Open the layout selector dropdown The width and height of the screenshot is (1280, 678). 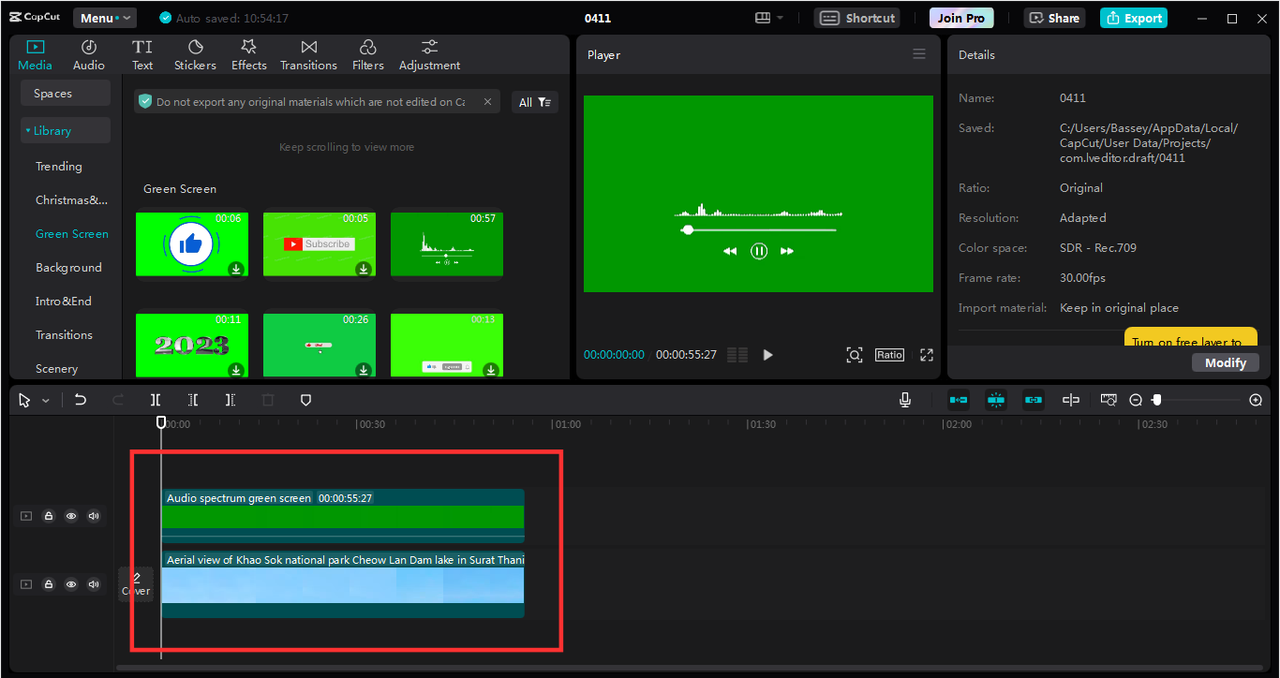(x=769, y=18)
